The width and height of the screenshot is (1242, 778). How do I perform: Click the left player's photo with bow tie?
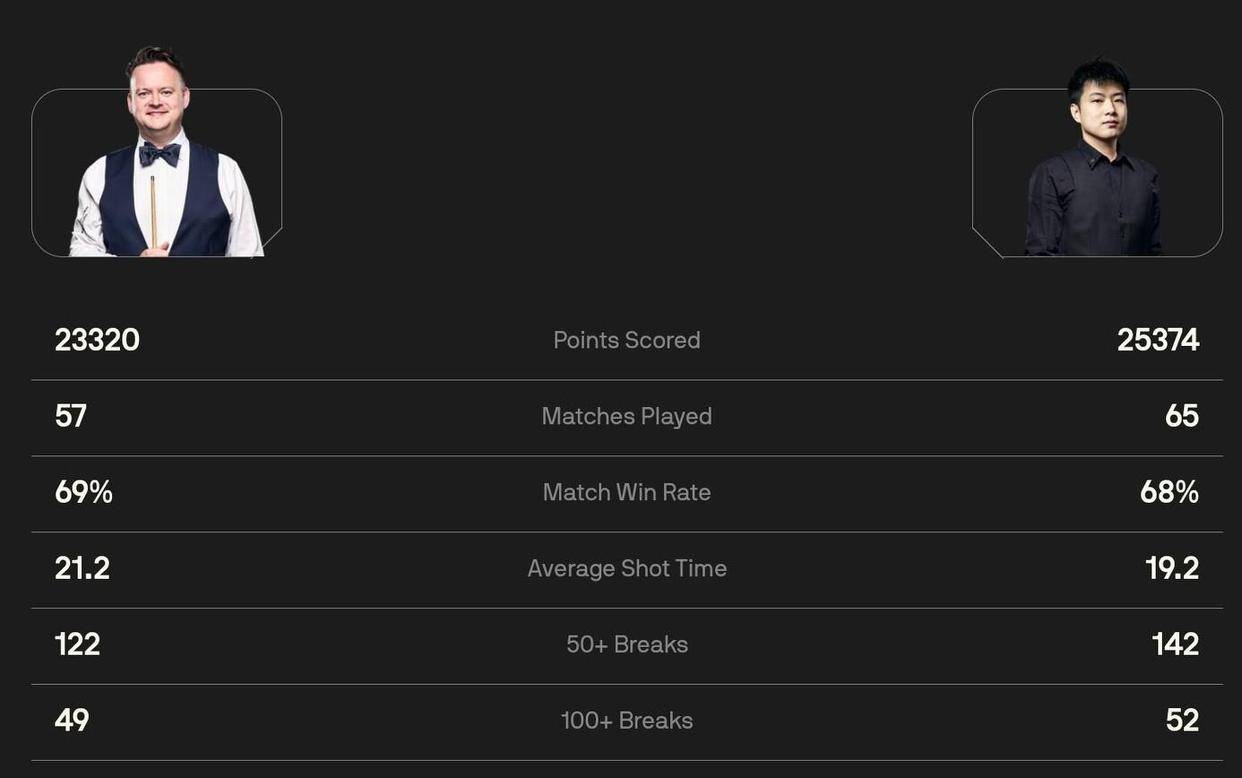[x=160, y=160]
